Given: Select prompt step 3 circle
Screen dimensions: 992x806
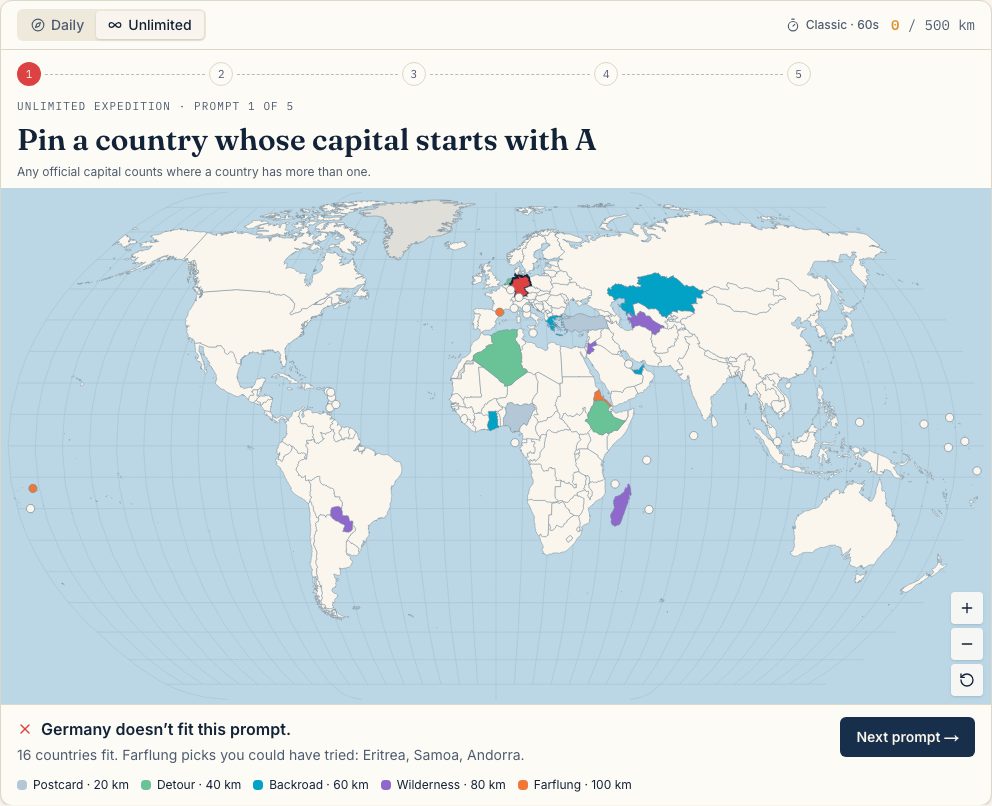Looking at the screenshot, I should [414, 74].
